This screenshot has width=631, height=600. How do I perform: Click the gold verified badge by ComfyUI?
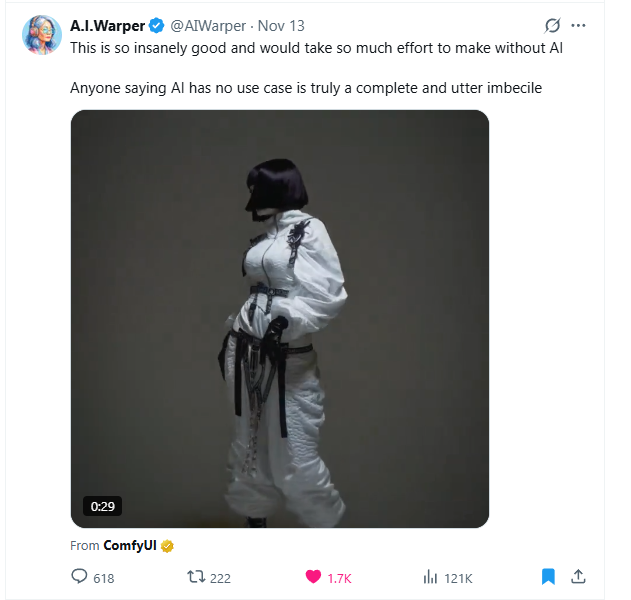[167, 546]
